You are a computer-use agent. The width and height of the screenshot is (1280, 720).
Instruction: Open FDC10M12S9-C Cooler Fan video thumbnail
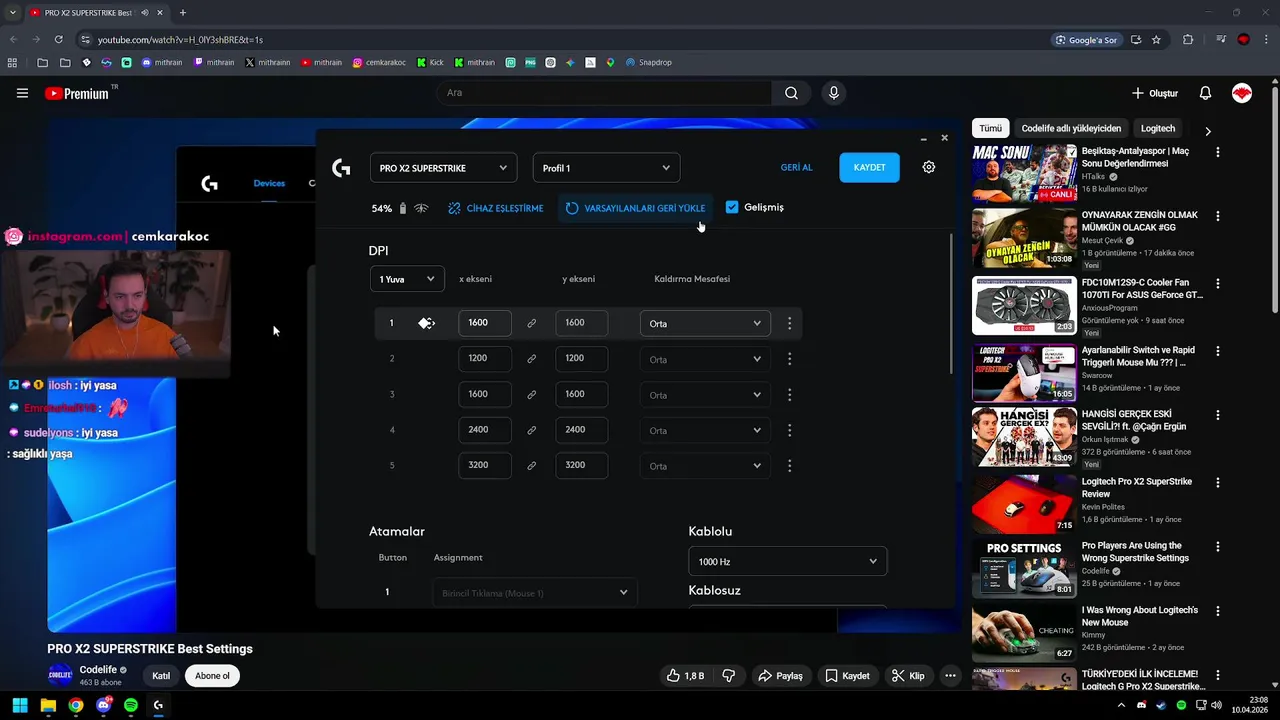pos(1024,306)
